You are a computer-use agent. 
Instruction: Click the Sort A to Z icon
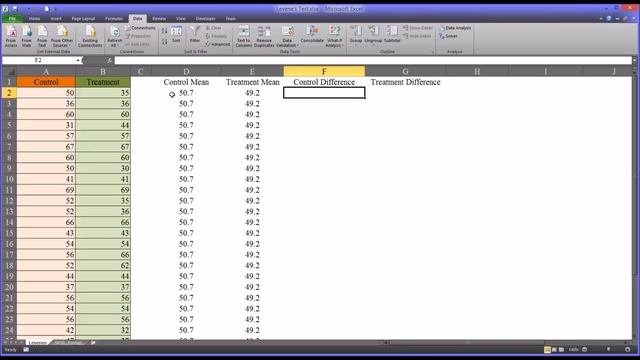(x=164, y=31)
